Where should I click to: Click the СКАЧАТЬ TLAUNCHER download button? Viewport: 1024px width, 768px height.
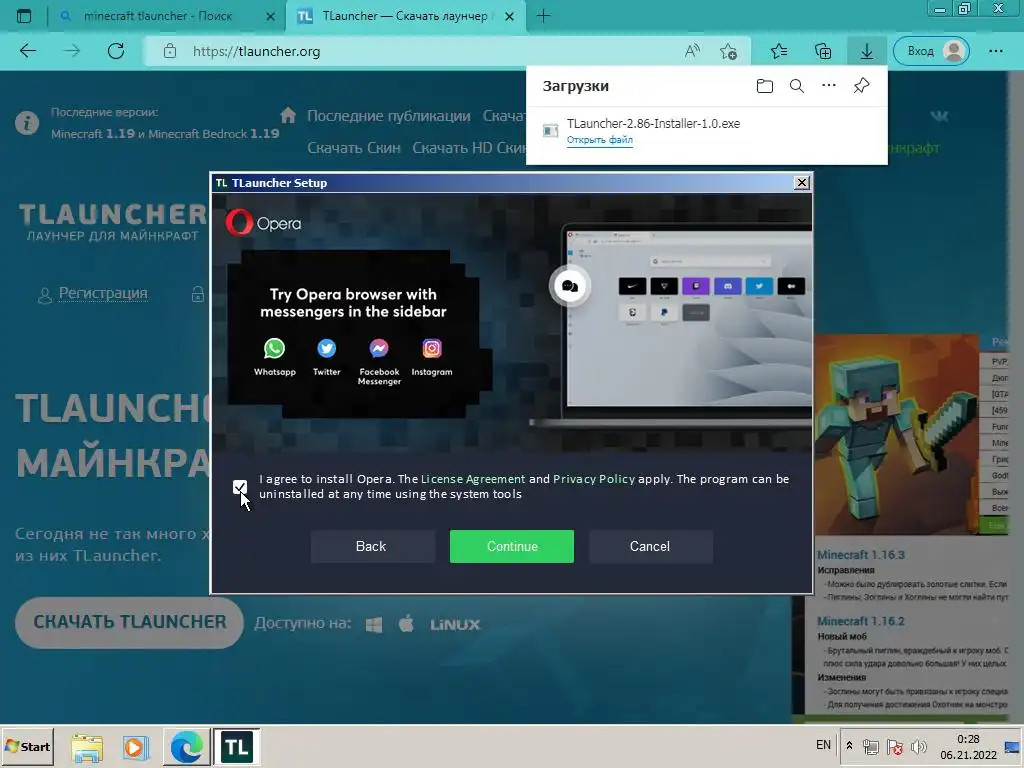click(x=129, y=622)
